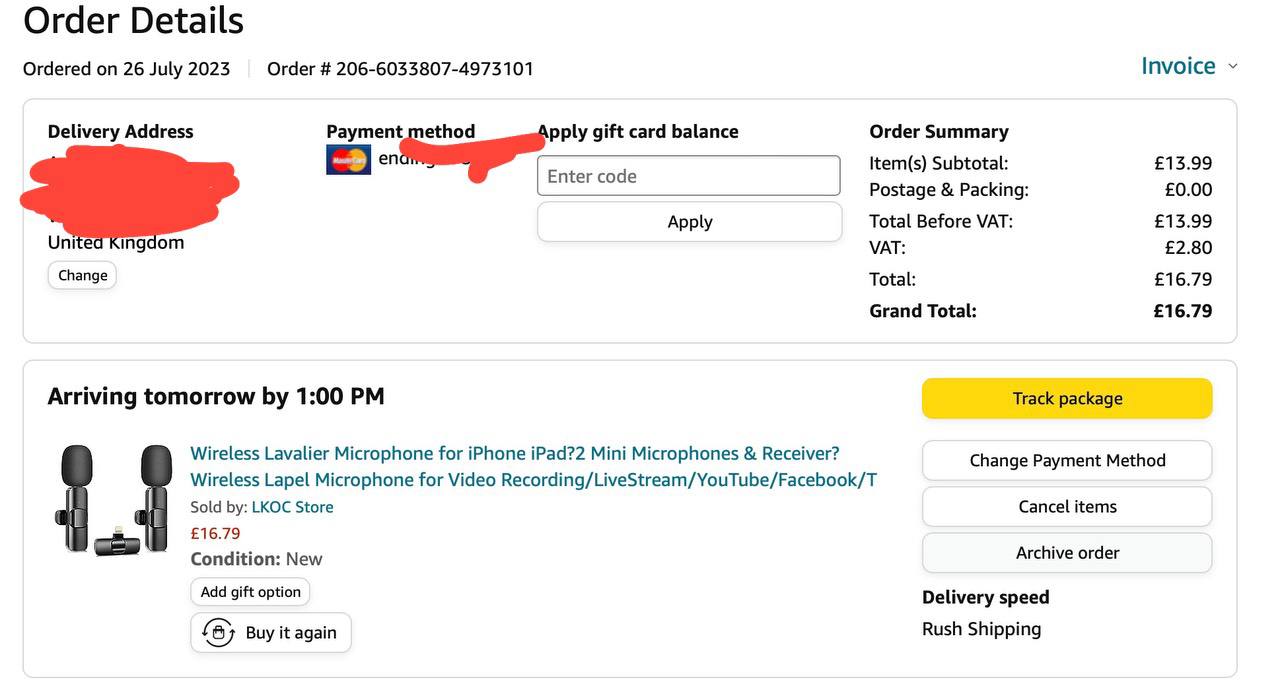
Task: Click the Mastercard logo under Payment method
Action: (x=348, y=160)
